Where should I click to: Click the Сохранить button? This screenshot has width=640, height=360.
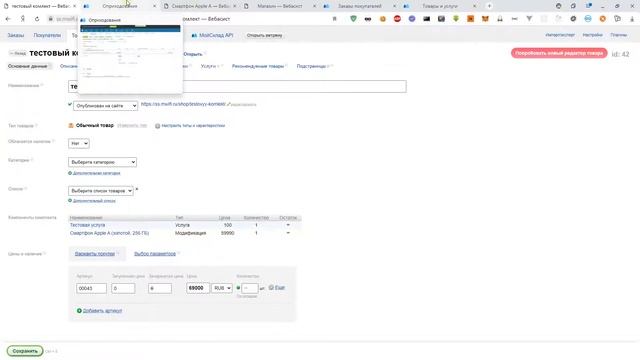pyautogui.click(x=25, y=351)
